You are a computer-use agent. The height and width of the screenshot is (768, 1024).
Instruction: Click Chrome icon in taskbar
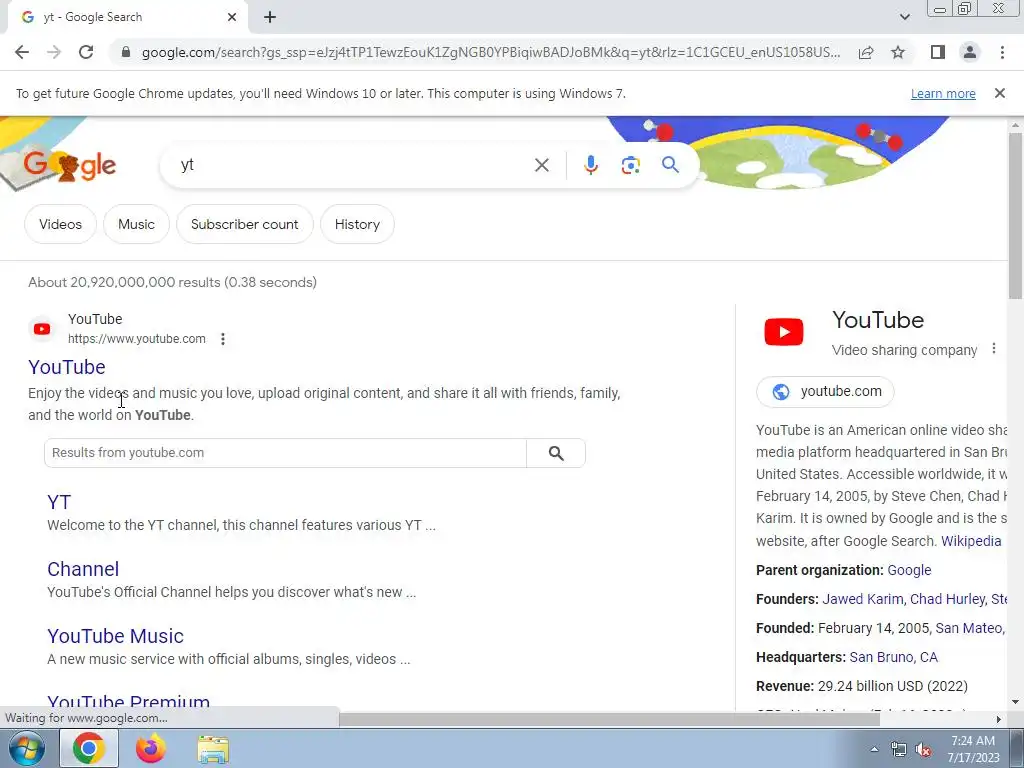coord(89,748)
